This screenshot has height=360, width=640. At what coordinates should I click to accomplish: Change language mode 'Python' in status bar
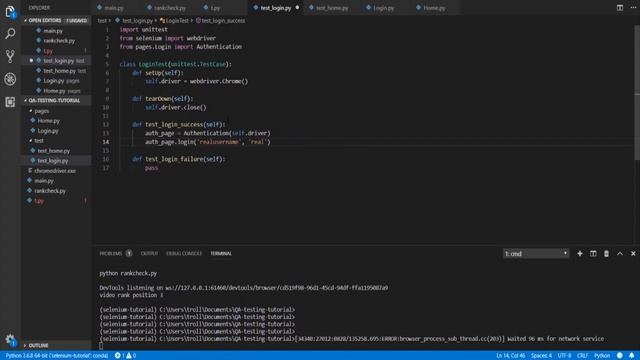(x=602, y=356)
